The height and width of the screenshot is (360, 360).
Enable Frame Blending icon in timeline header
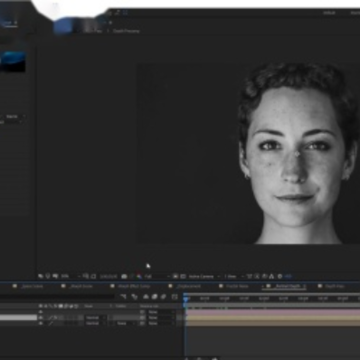(x=155, y=296)
